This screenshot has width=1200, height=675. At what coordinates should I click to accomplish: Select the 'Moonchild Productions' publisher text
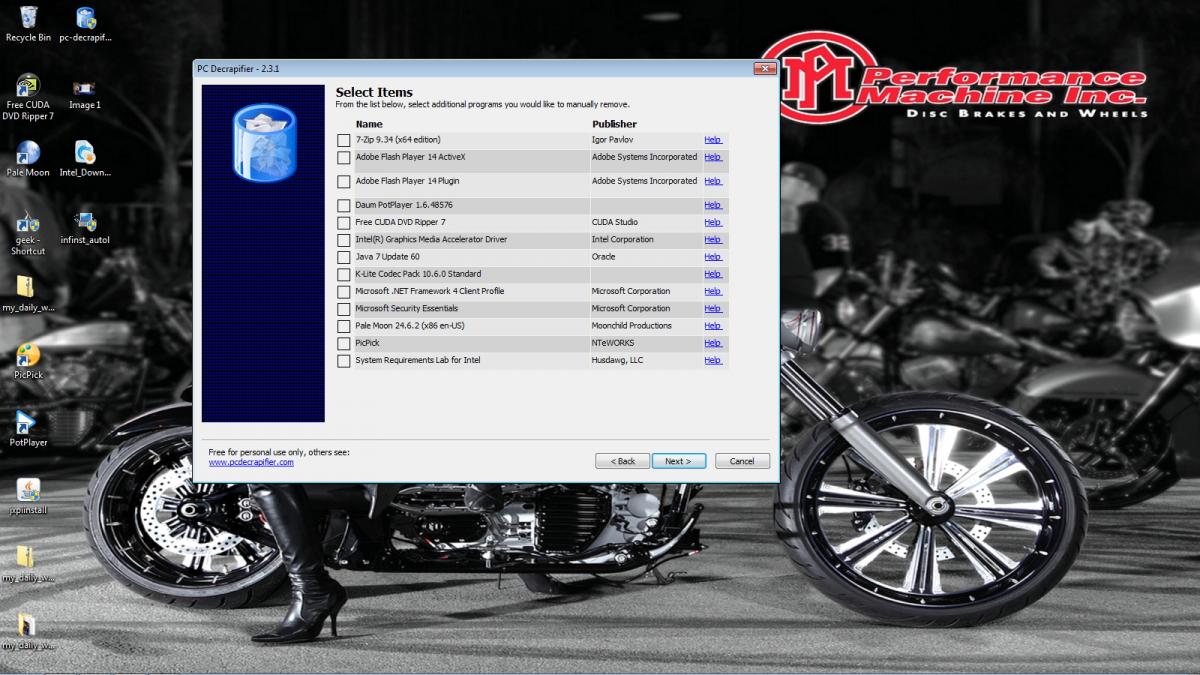pos(632,326)
